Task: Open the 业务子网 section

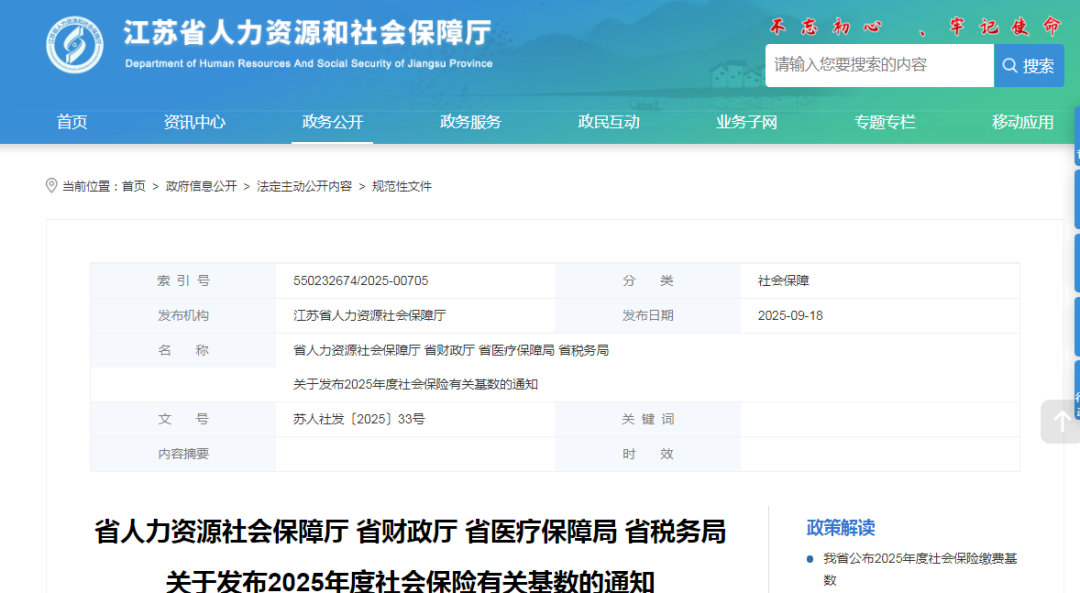Action: [x=746, y=122]
